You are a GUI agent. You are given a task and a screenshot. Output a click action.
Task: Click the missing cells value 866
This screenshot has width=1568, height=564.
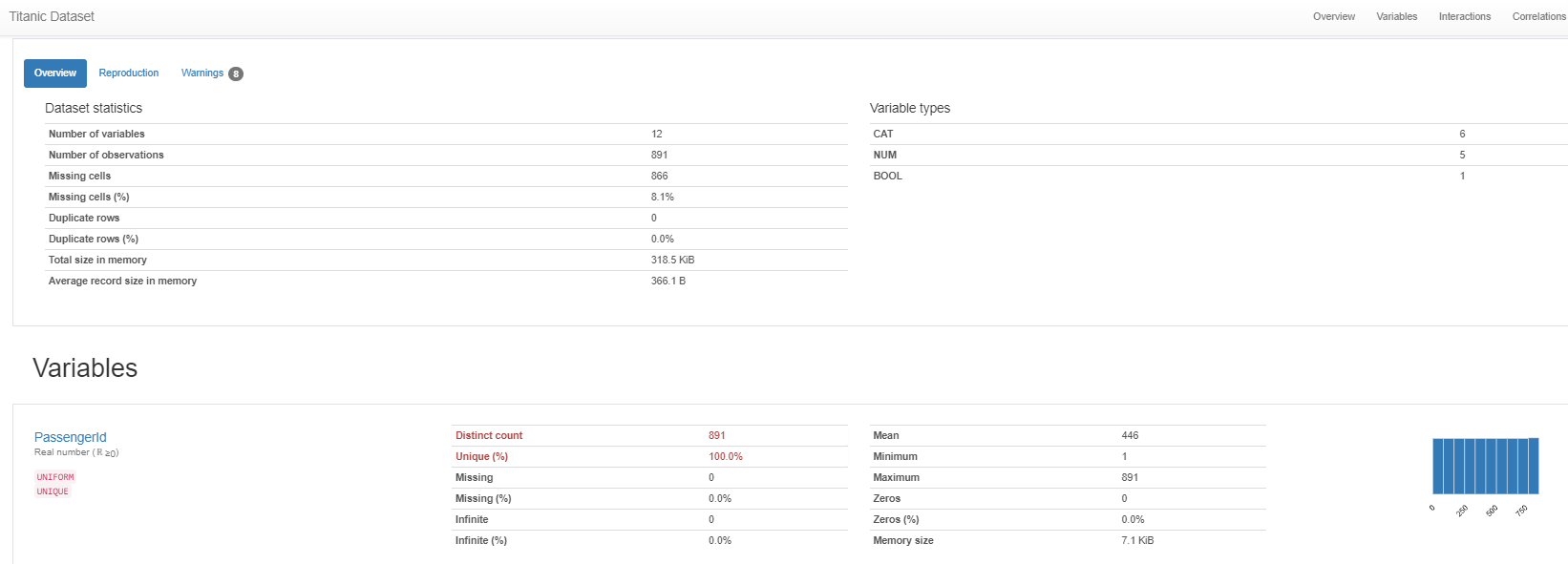coord(659,176)
